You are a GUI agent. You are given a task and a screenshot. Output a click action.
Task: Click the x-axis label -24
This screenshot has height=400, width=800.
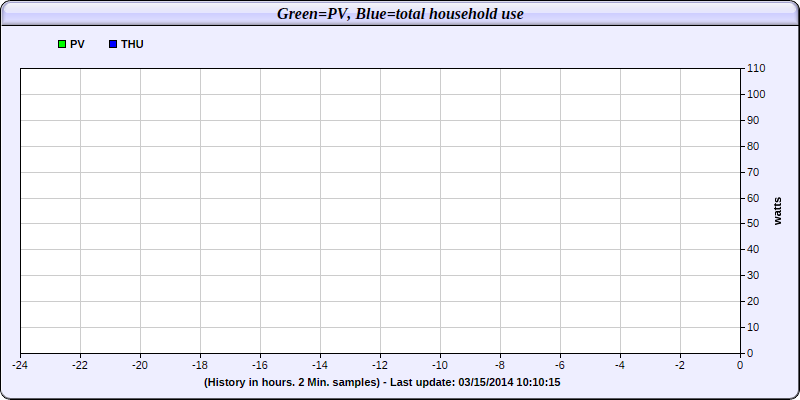(20, 365)
